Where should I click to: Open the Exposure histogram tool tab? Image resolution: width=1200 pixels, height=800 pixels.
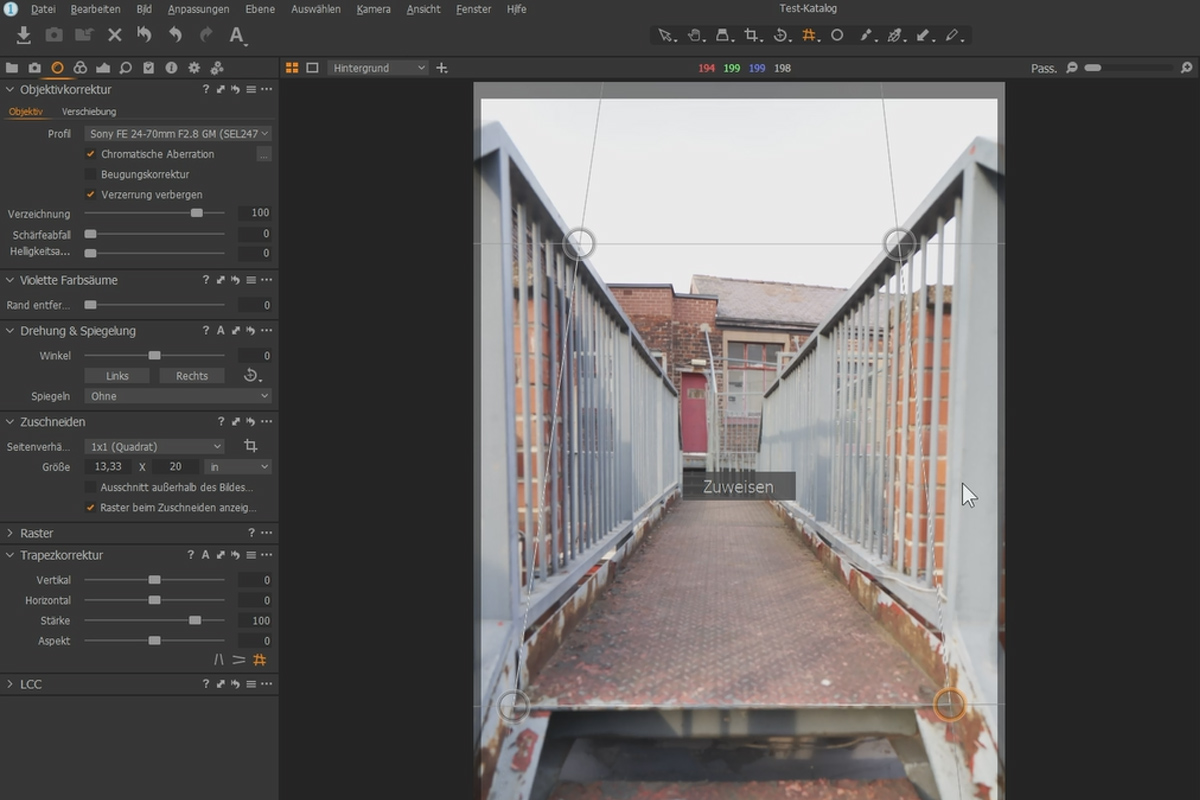tap(103, 68)
